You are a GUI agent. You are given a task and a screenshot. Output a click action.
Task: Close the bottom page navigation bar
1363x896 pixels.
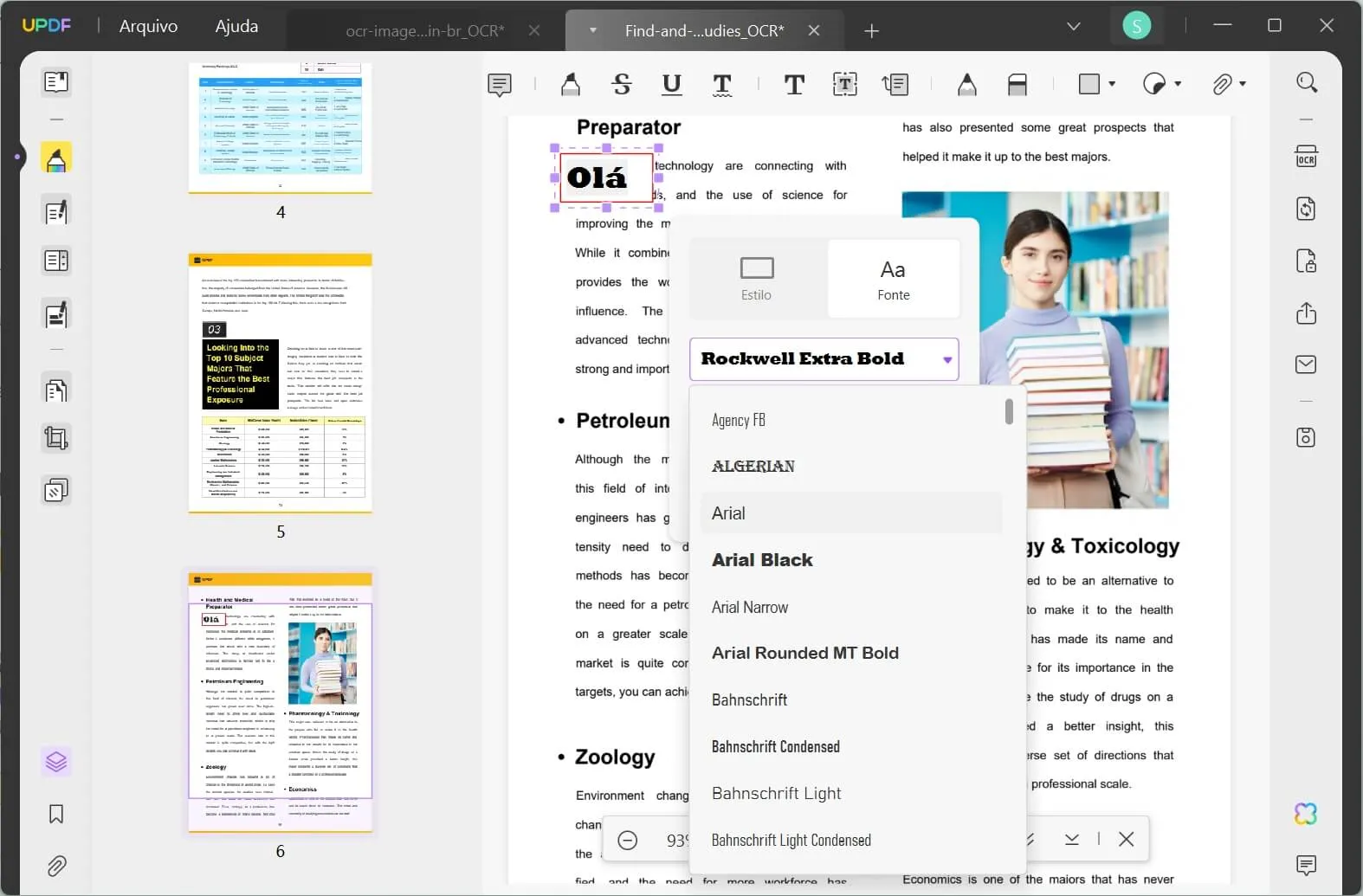(1126, 839)
